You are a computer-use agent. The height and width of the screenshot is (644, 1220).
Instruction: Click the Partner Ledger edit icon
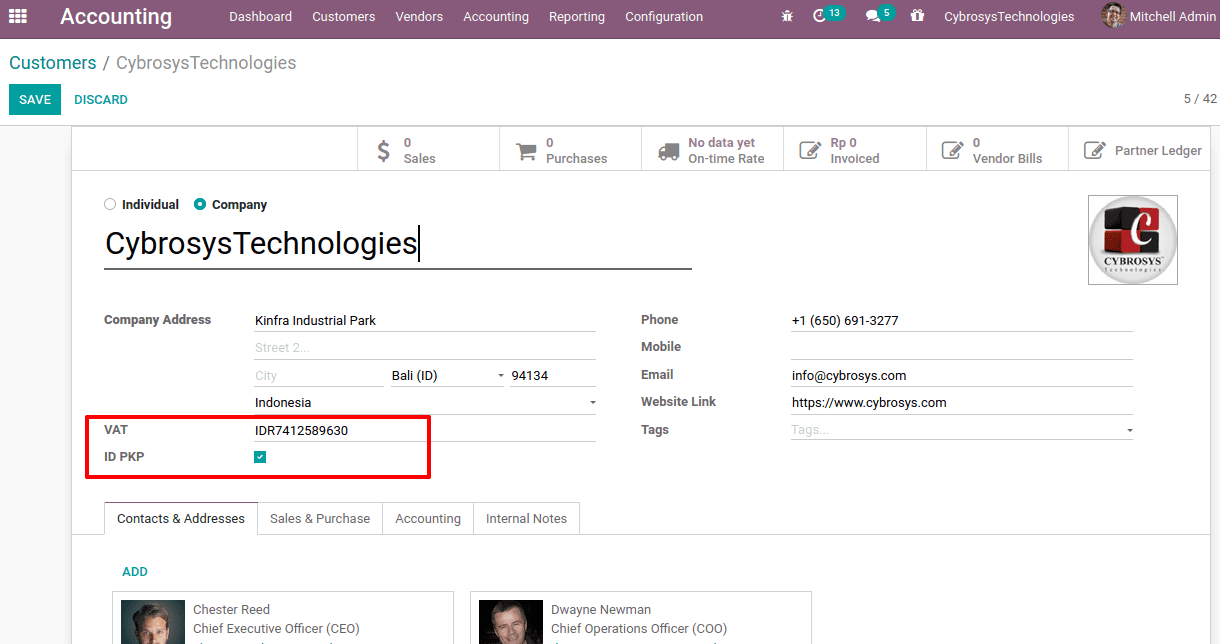coord(1095,151)
